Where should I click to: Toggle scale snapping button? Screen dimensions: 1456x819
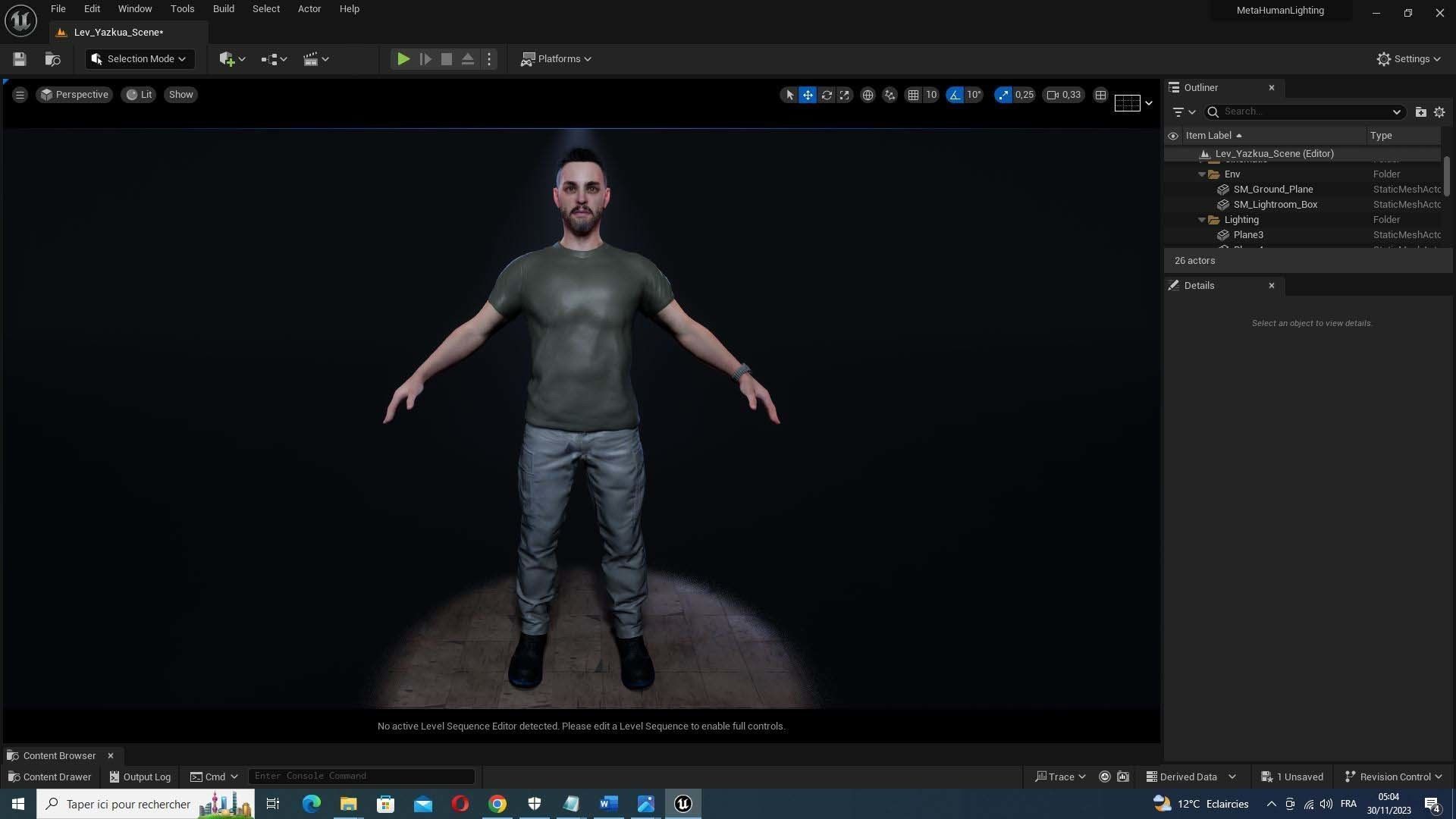[x=1003, y=95]
